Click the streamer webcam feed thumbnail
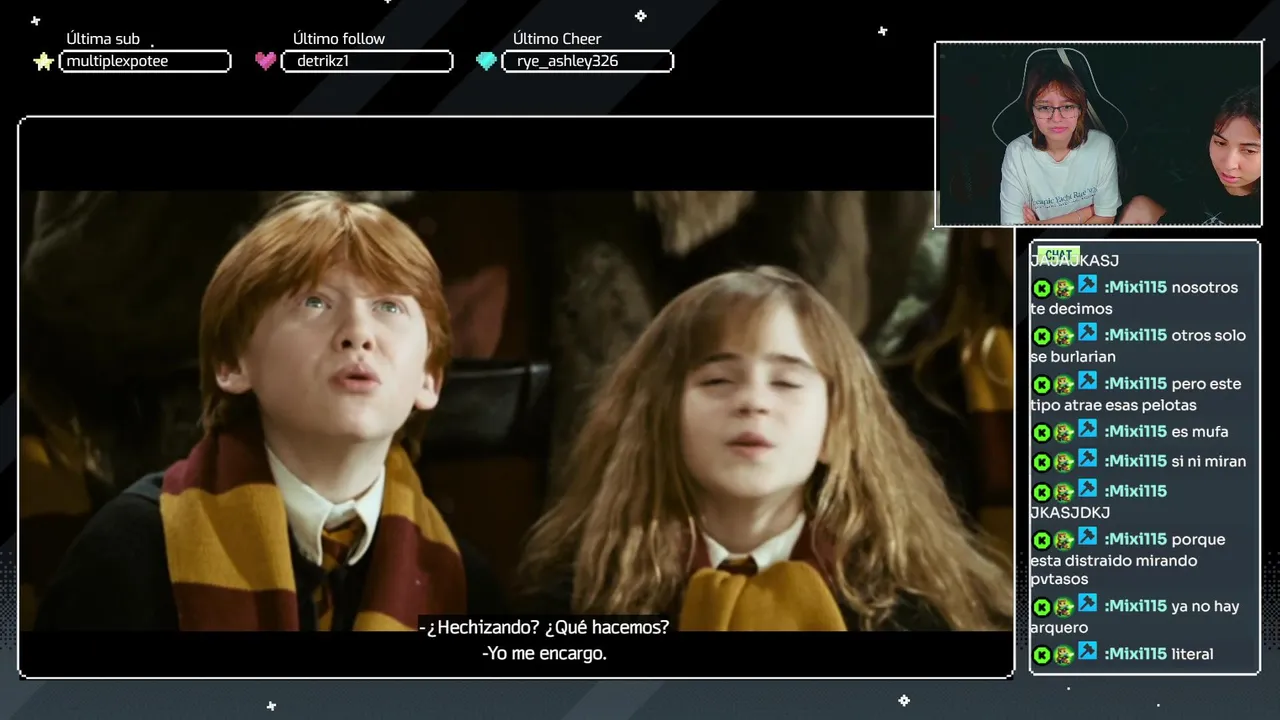Image resolution: width=1280 pixels, height=720 pixels. pyautogui.click(x=1098, y=134)
